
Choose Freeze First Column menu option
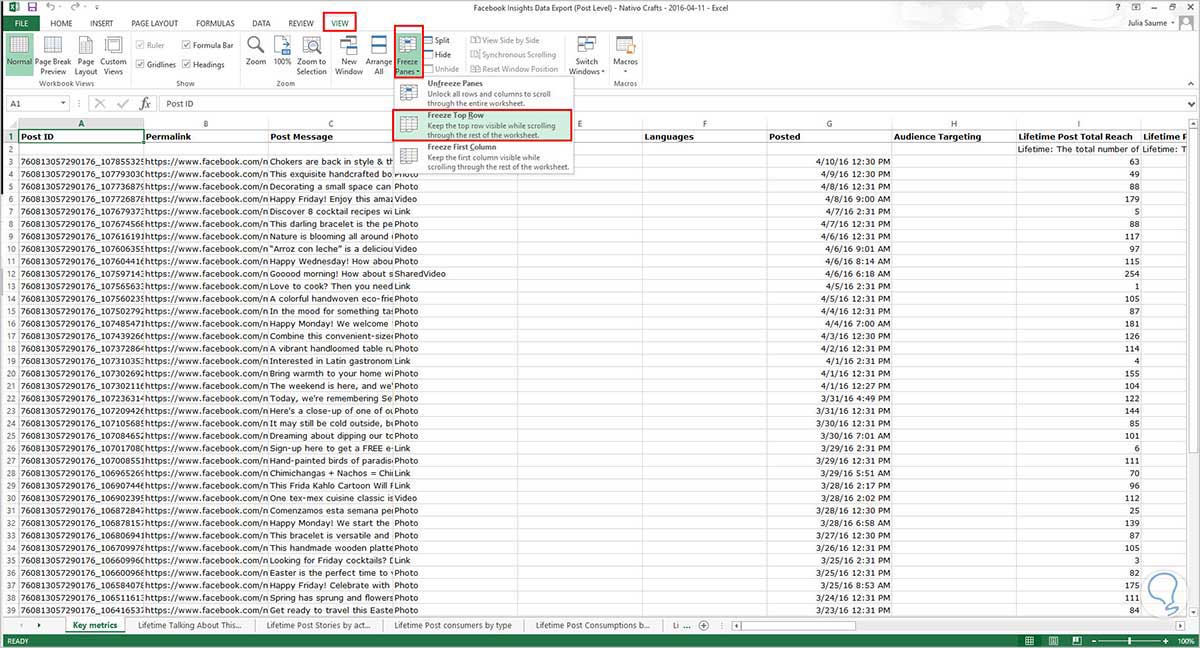pos(484,156)
